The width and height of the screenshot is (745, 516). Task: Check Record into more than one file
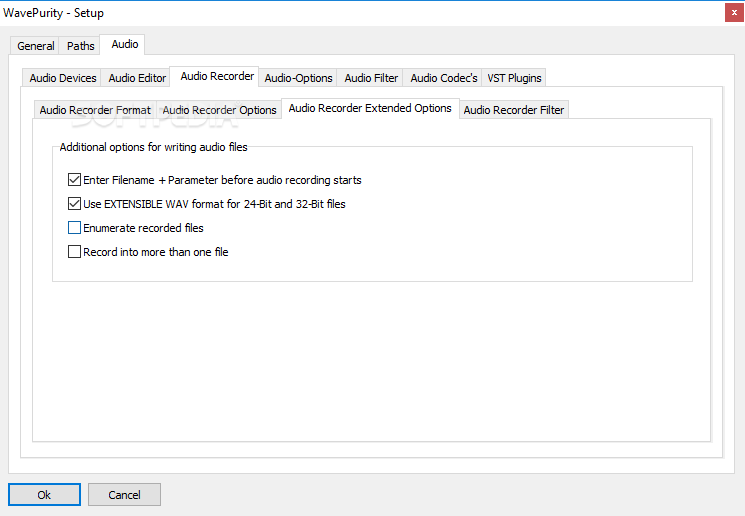click(74, 252)
